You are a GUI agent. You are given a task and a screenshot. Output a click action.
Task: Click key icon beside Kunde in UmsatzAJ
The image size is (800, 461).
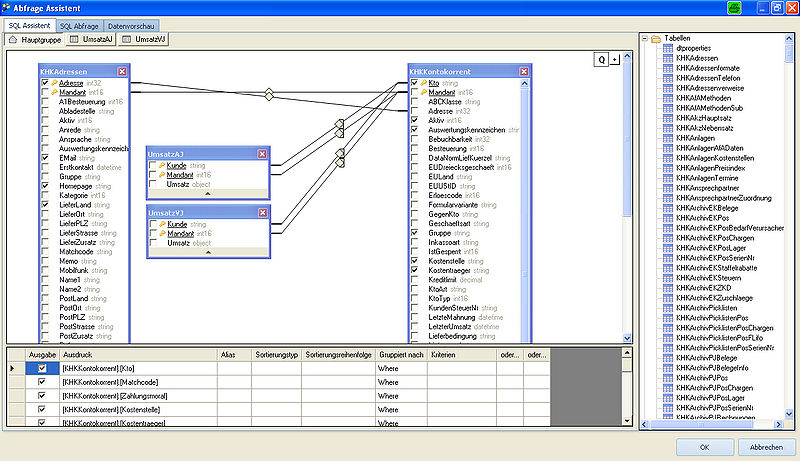click(x=162, y=165)
